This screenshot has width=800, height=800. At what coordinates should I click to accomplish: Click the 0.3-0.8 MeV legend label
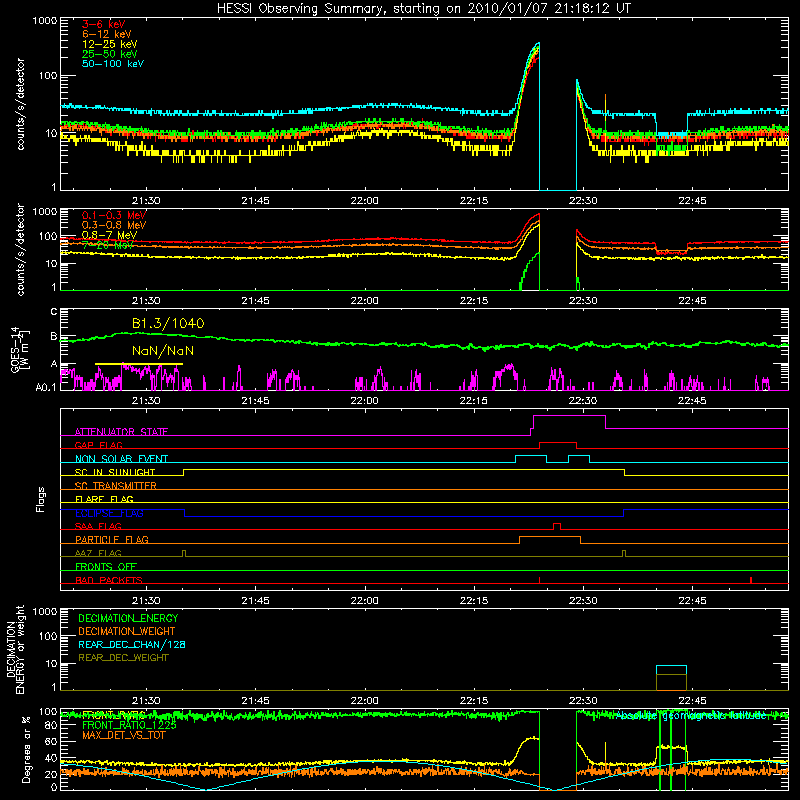pyautogui.click(x=114, y=225)
